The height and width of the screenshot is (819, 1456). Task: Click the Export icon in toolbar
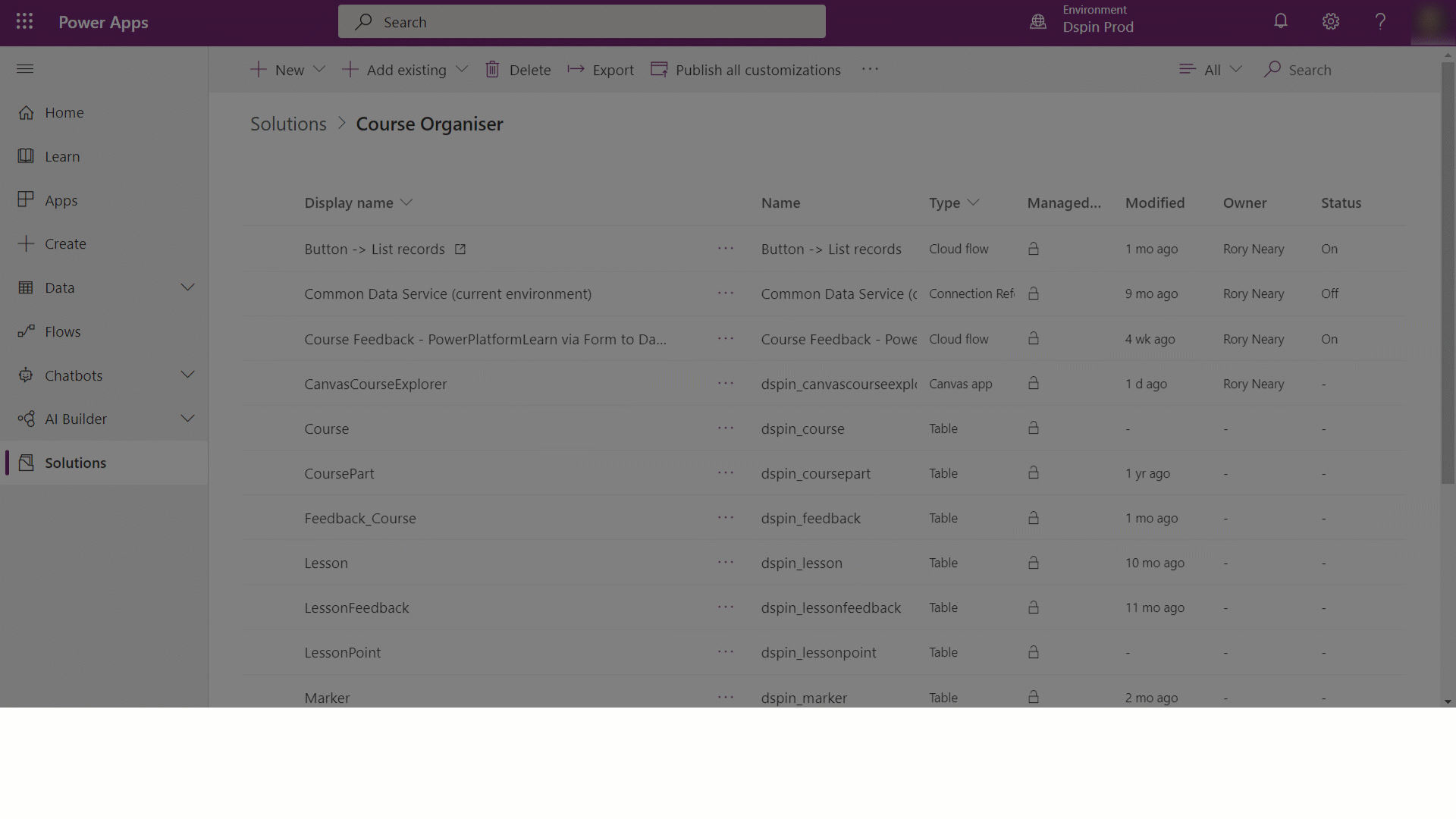(x=576, y=69)
